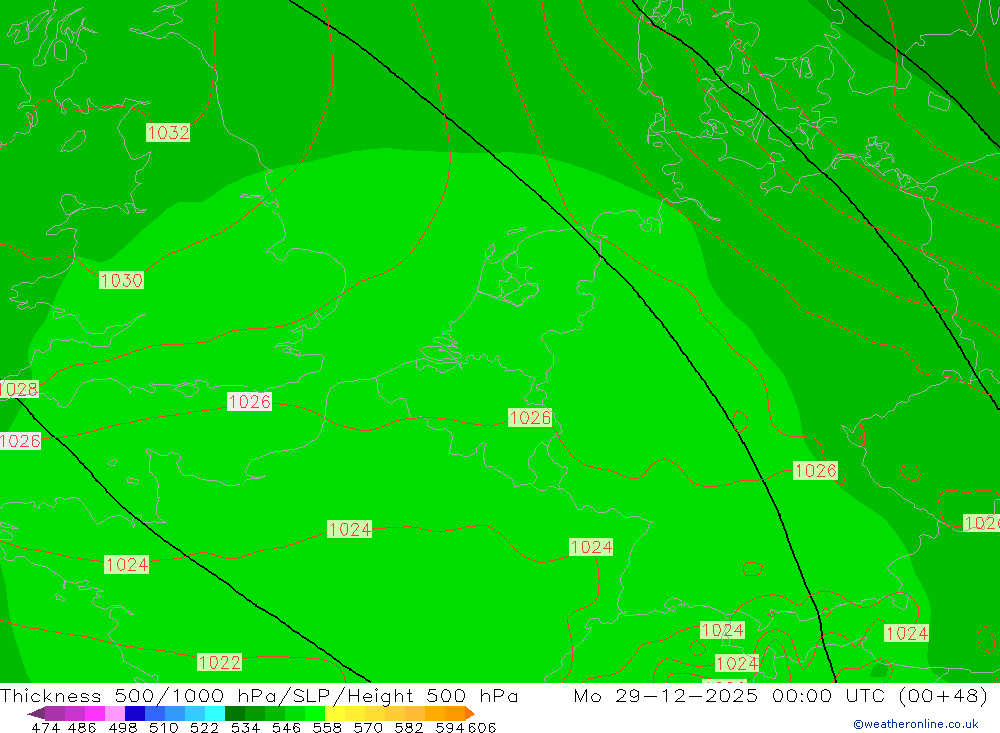Click the legend value 606

[x=482, y=728]
